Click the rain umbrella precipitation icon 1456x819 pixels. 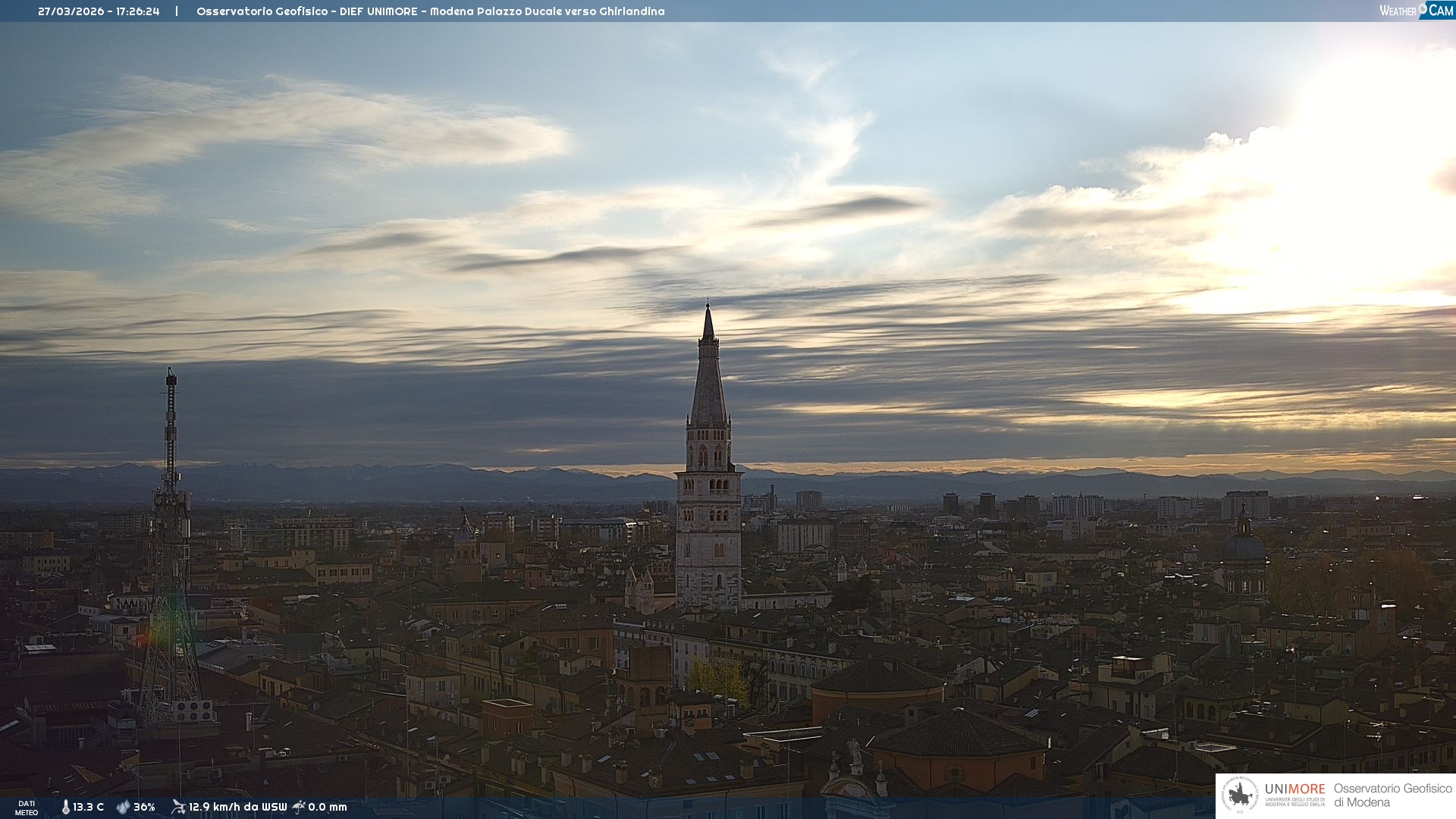tap(299, 807)
